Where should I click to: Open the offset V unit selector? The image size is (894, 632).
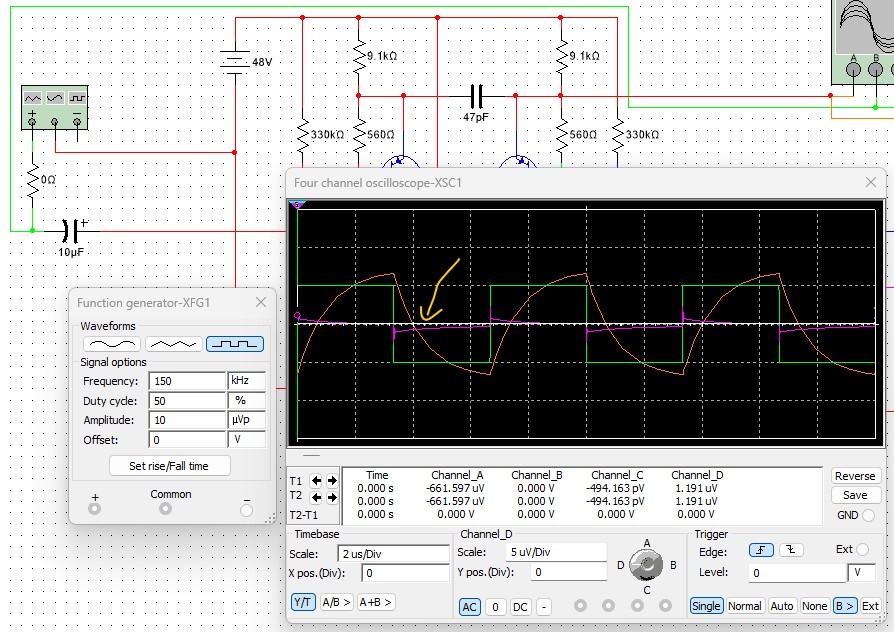point(246,440)
